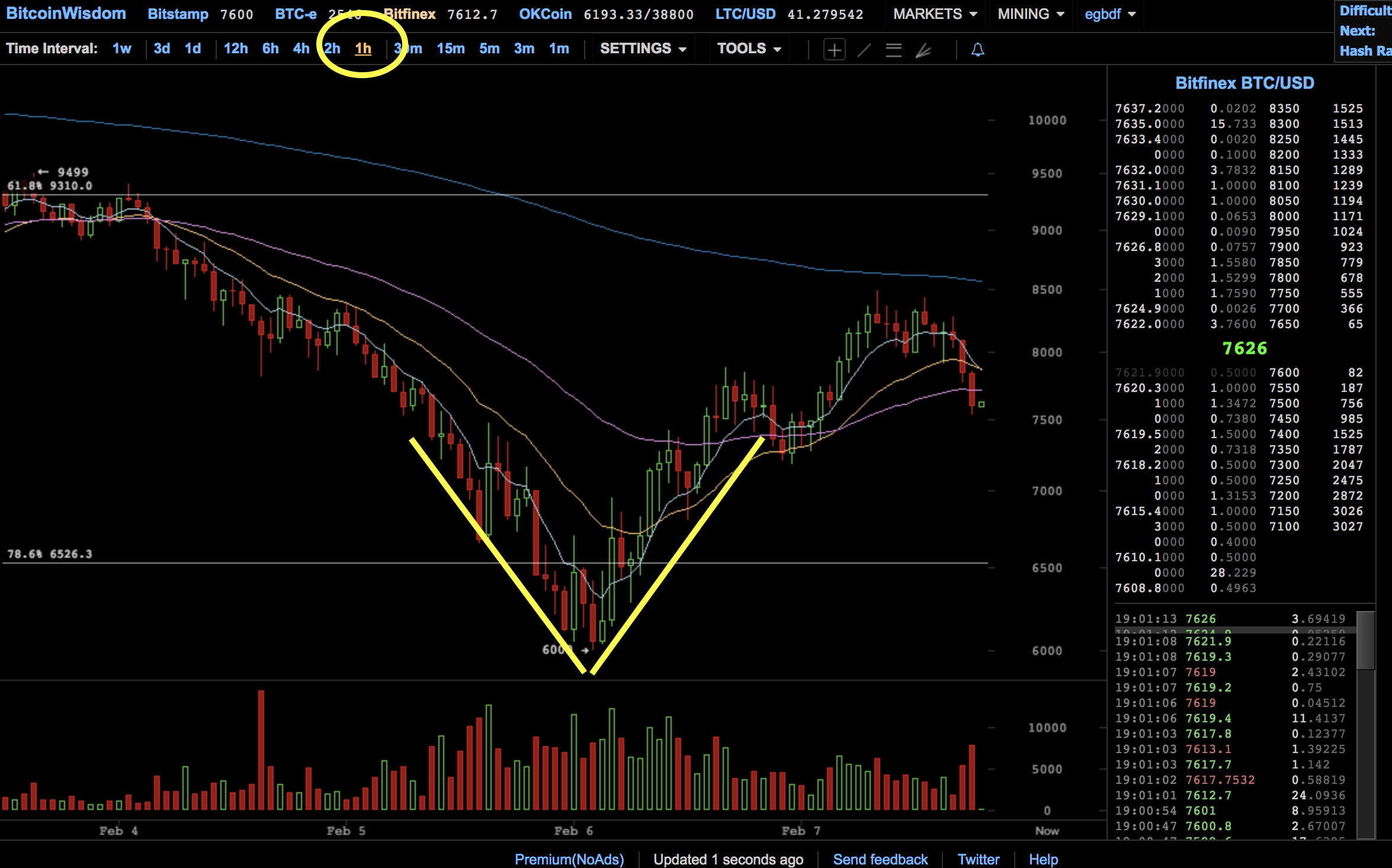Go to BitcoinWisdom home logo
This screenshot has height=868, width=1392.
tap(66, 14)
